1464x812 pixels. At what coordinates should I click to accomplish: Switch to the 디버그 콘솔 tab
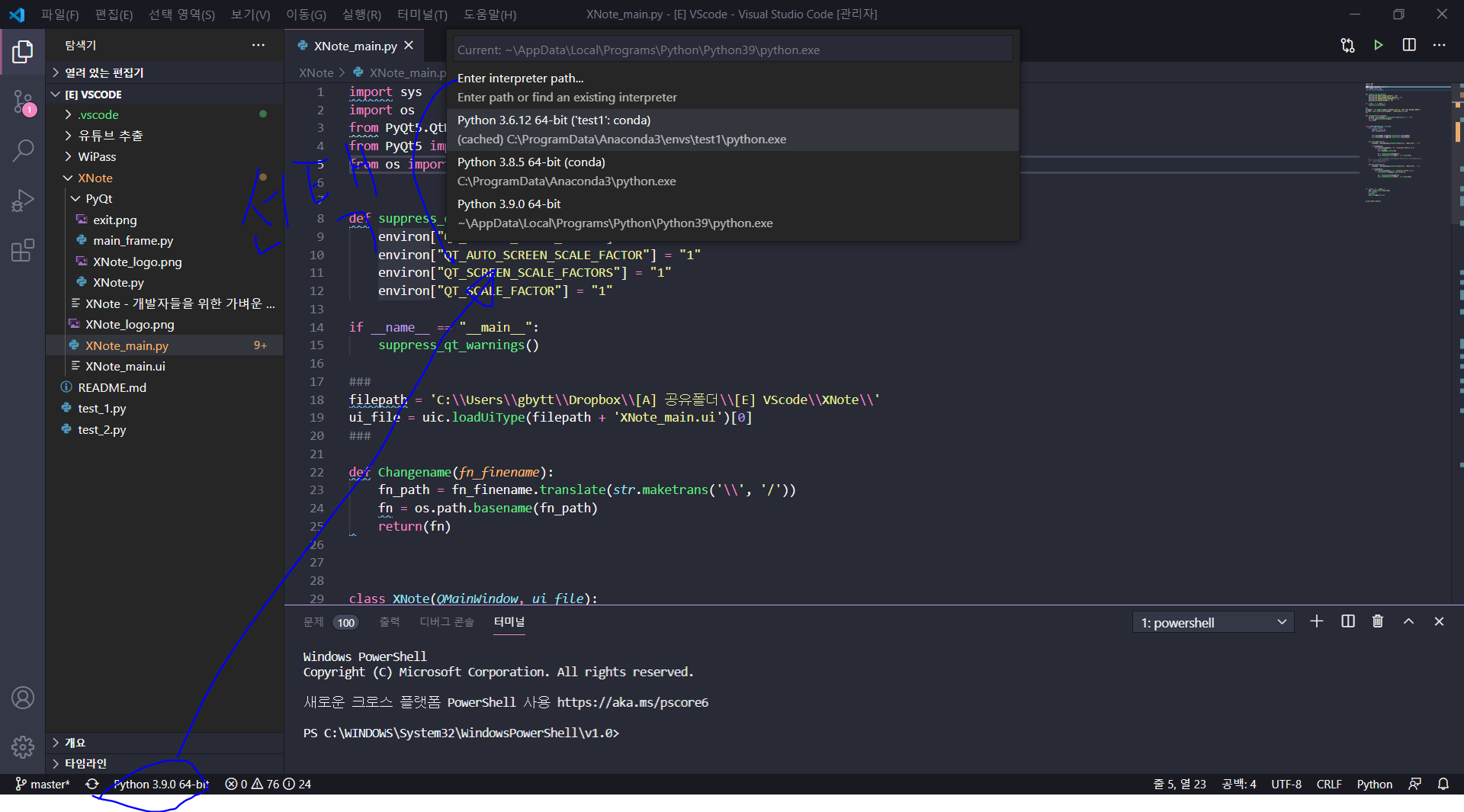tap(447, 622)
